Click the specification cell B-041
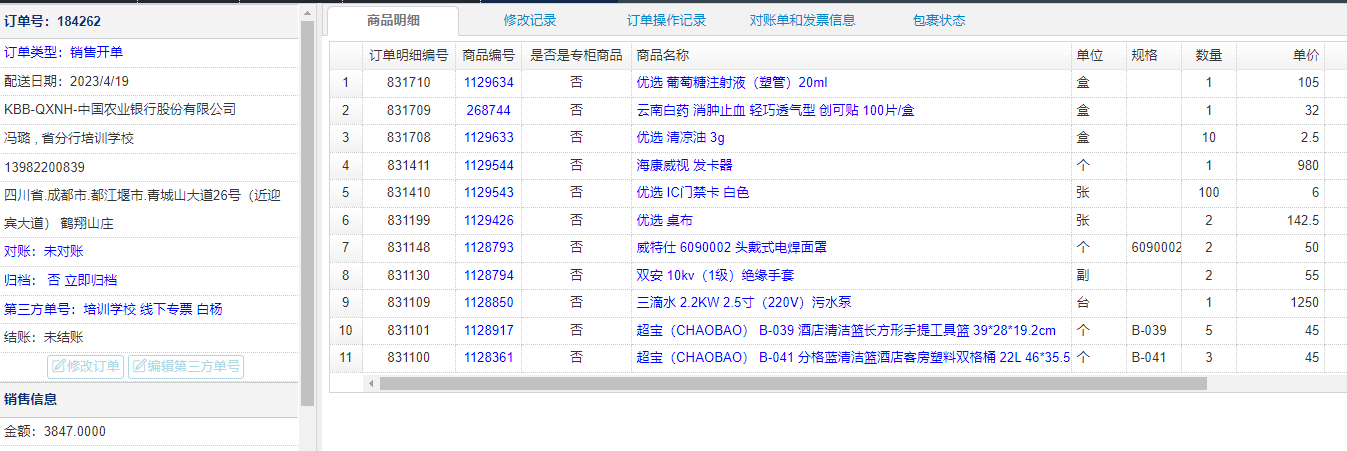This screenshot has height=451, width=1347. pyautogui.click(x=1153, y=358)
